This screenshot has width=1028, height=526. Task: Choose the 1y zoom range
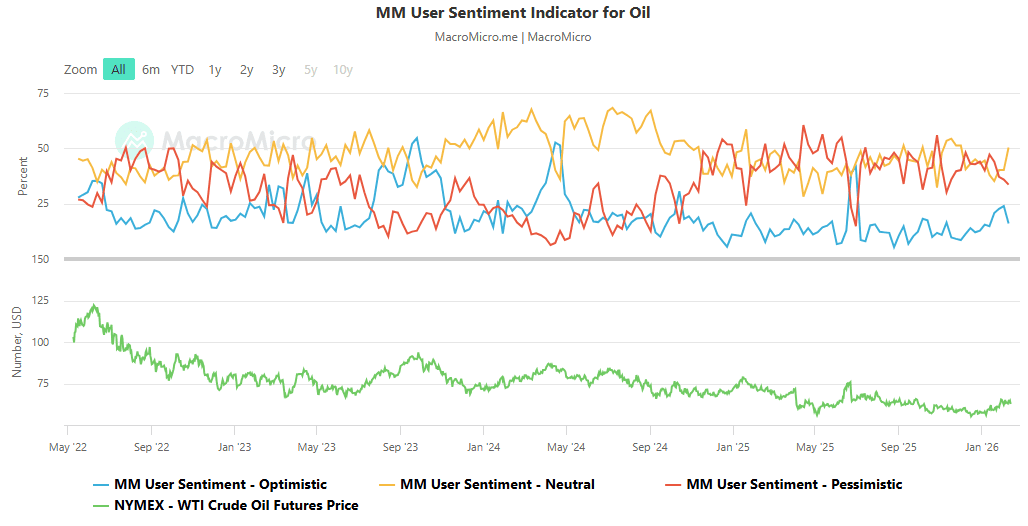click(x=215, y=69)
